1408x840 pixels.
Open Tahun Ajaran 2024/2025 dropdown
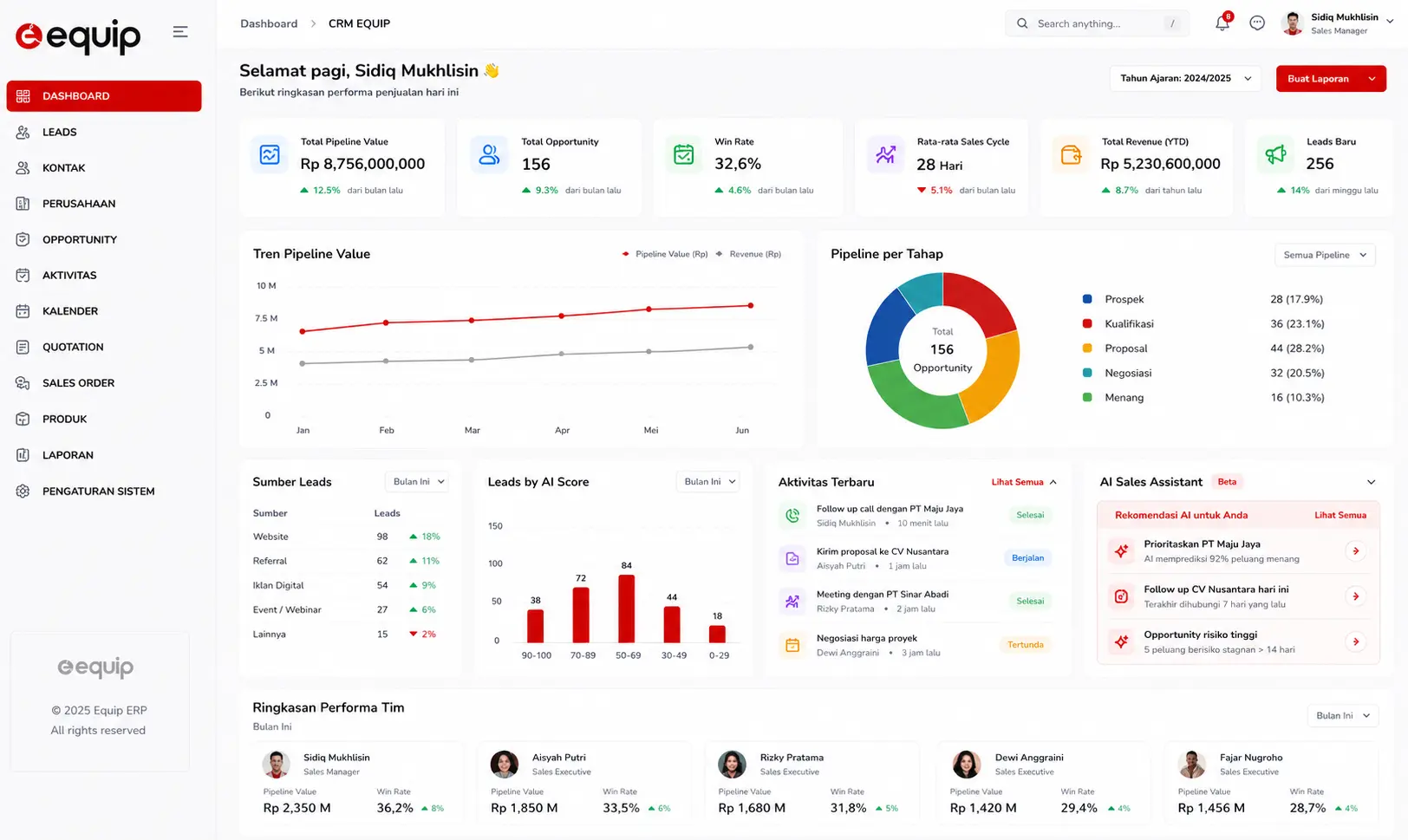pos(1185,78)
